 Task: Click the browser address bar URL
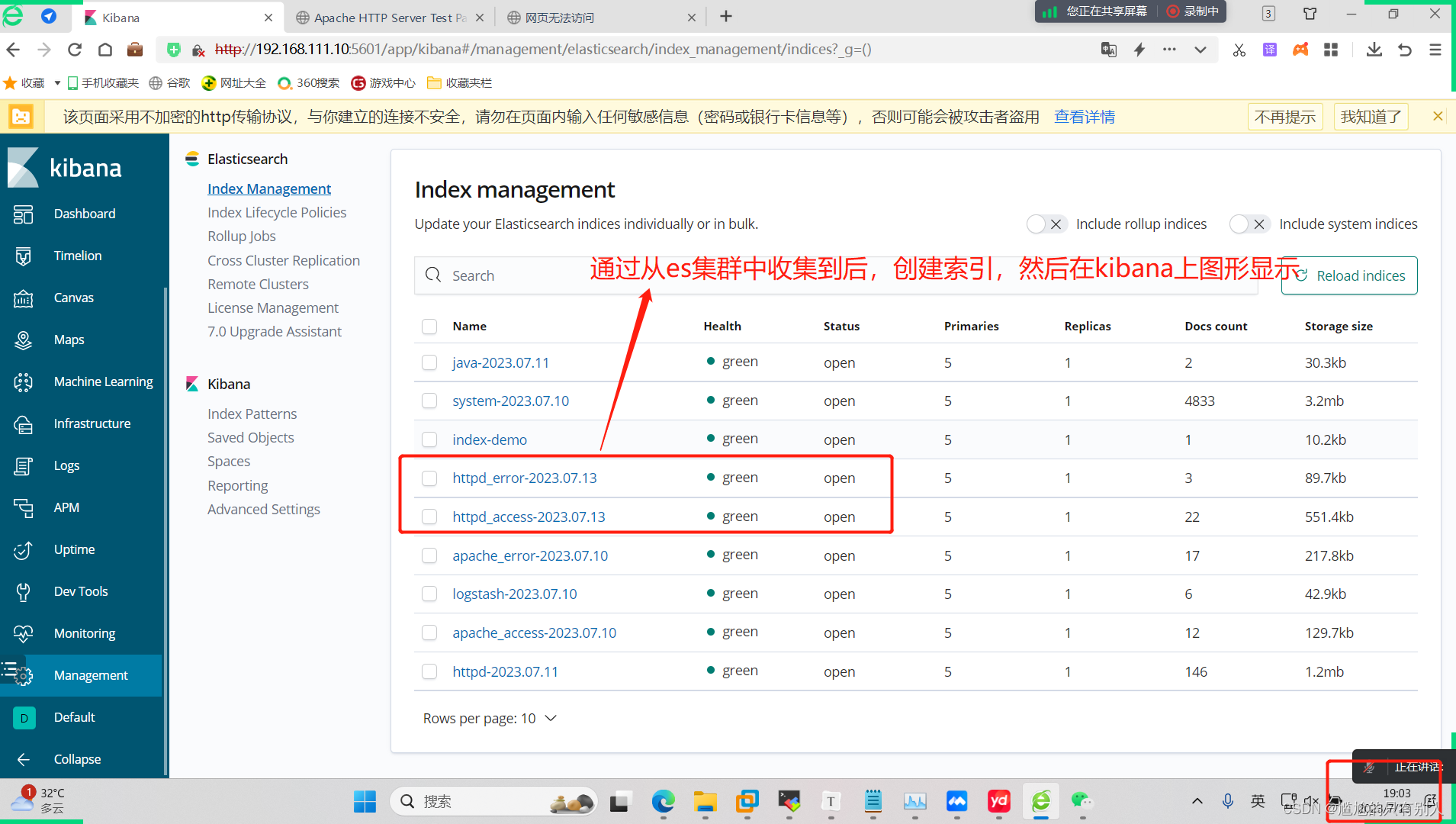click(543, 50)
